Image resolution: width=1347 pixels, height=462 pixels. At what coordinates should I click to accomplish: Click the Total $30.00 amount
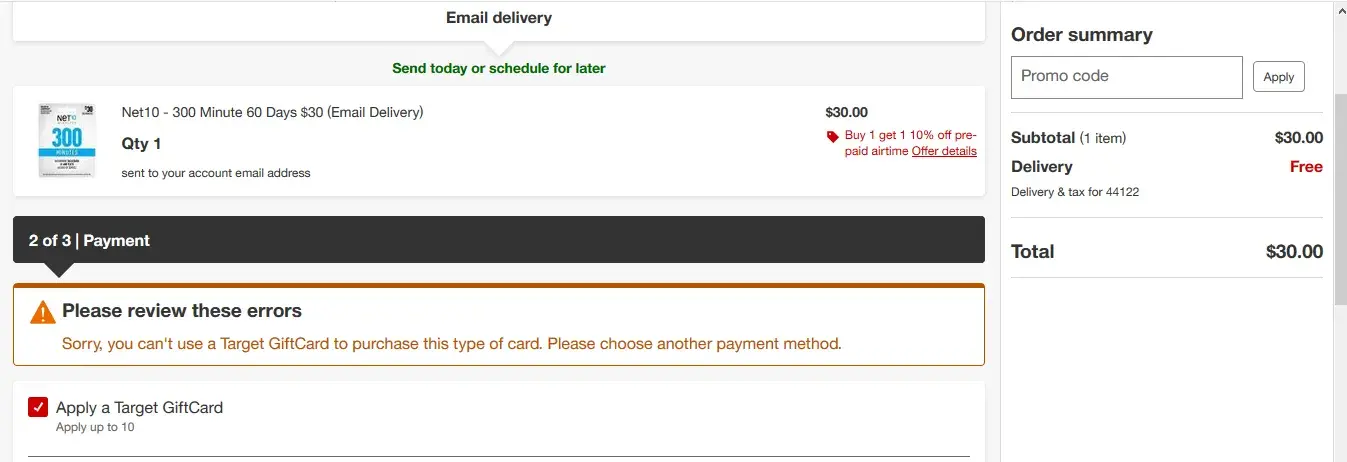[1293, 252]
